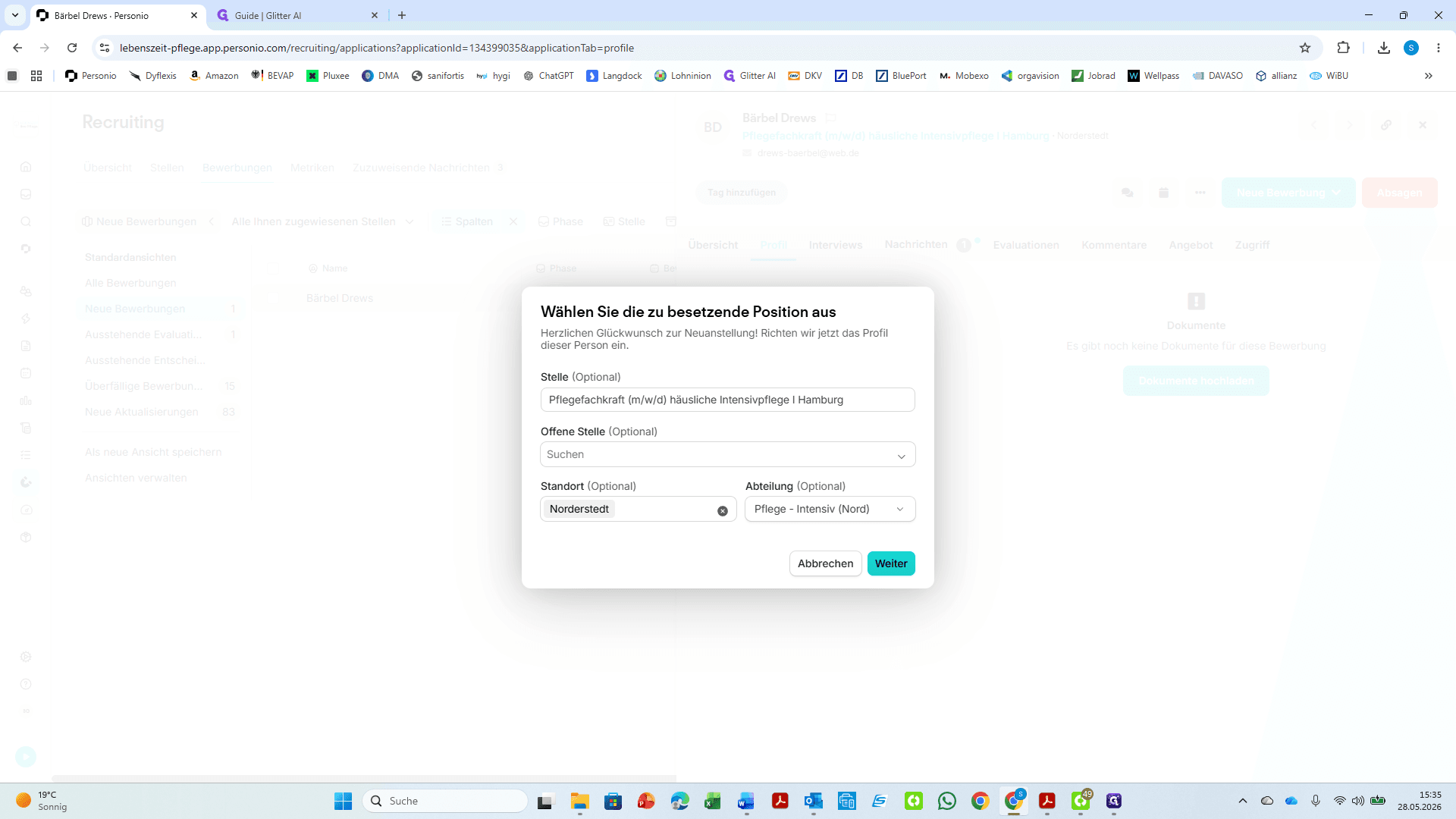Open the Pluxee bookmark
Image resolution: width=1456 pixels, height=819 pixels.
click(x=328, y=76)
